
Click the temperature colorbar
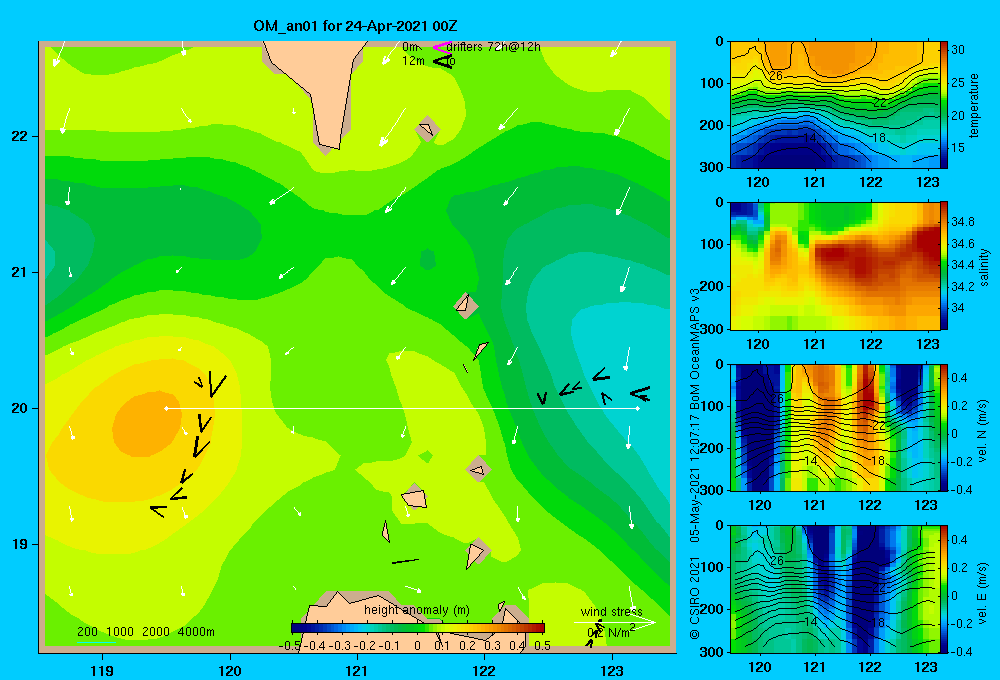pos(943,105)
